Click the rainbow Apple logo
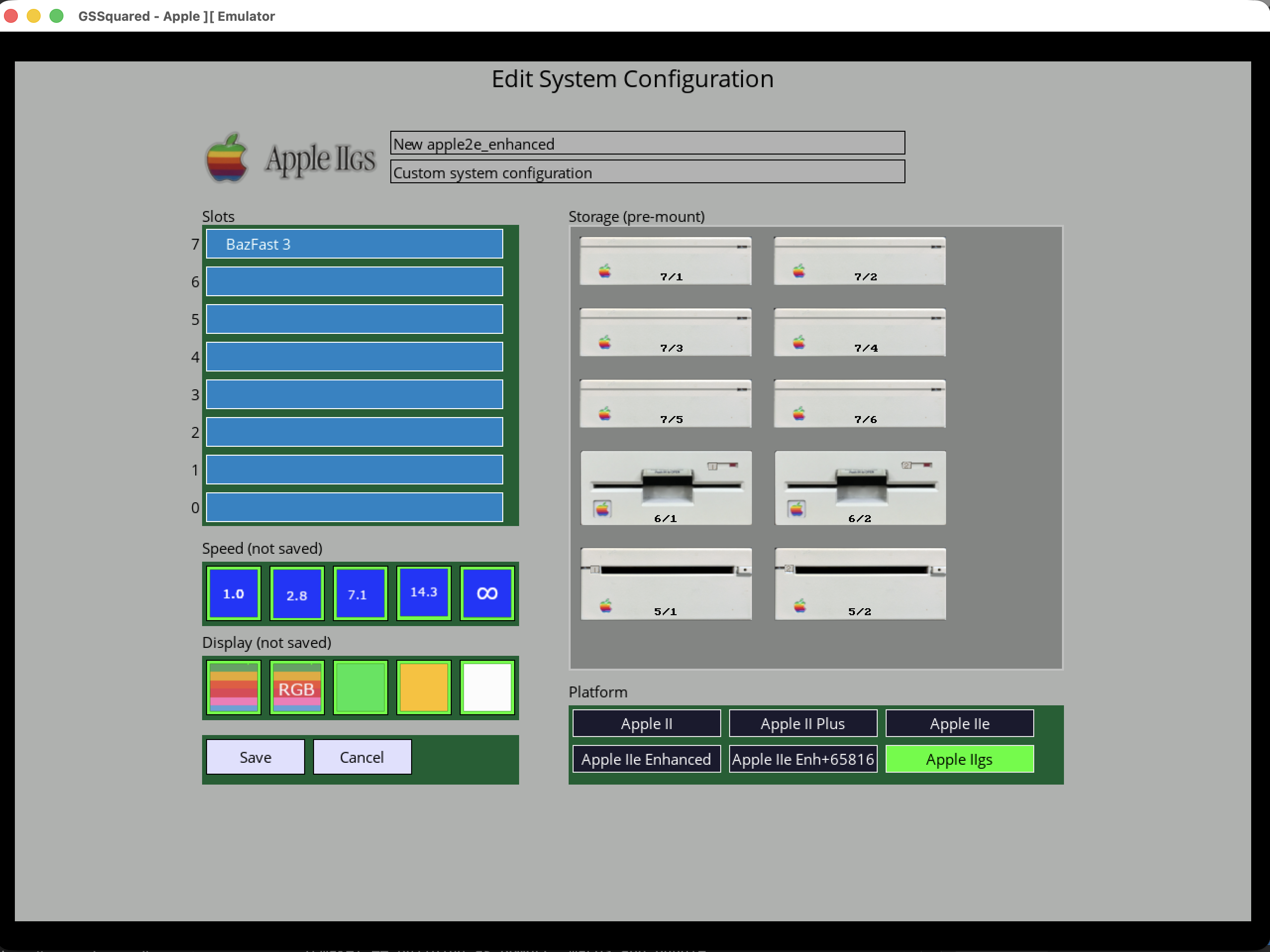Image resolution: width=1270 pixels, height=952 pixels. 227,158
